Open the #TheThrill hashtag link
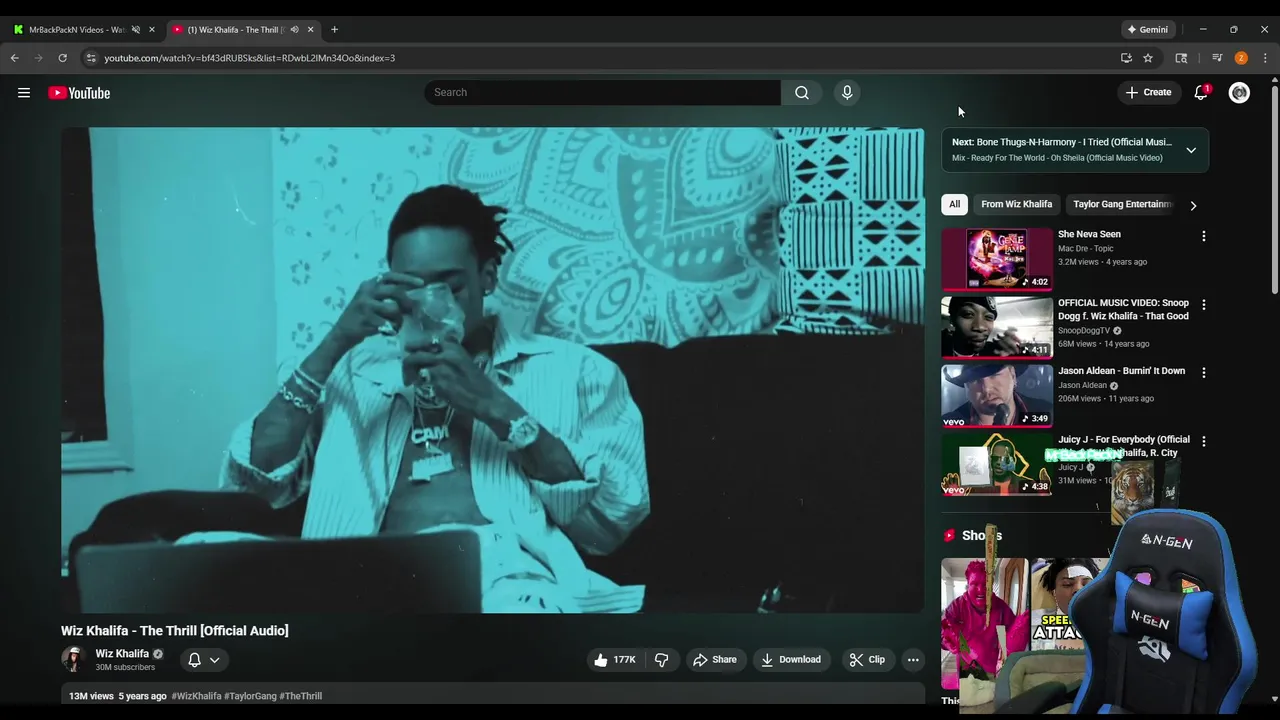The width and height of the screenshot is (1280, 720). 300,696
